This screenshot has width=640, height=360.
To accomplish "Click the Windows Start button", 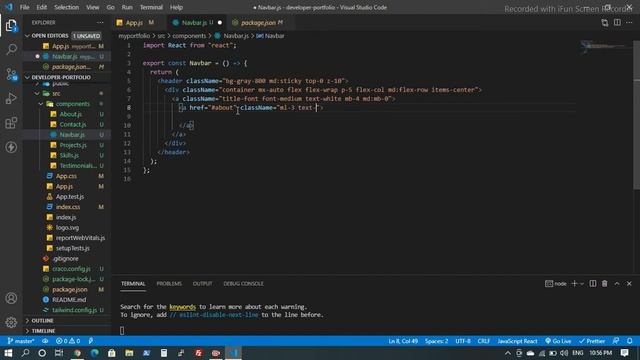I will (8, 353).
